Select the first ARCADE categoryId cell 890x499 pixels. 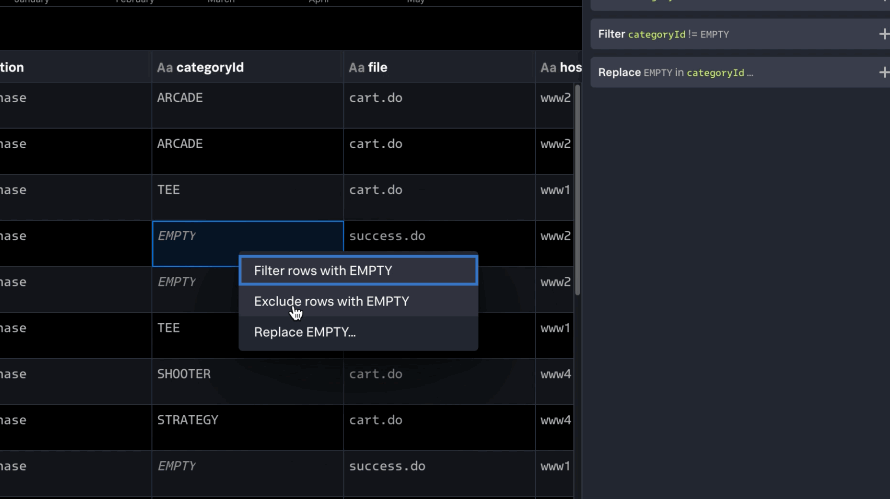pos(180,98)
